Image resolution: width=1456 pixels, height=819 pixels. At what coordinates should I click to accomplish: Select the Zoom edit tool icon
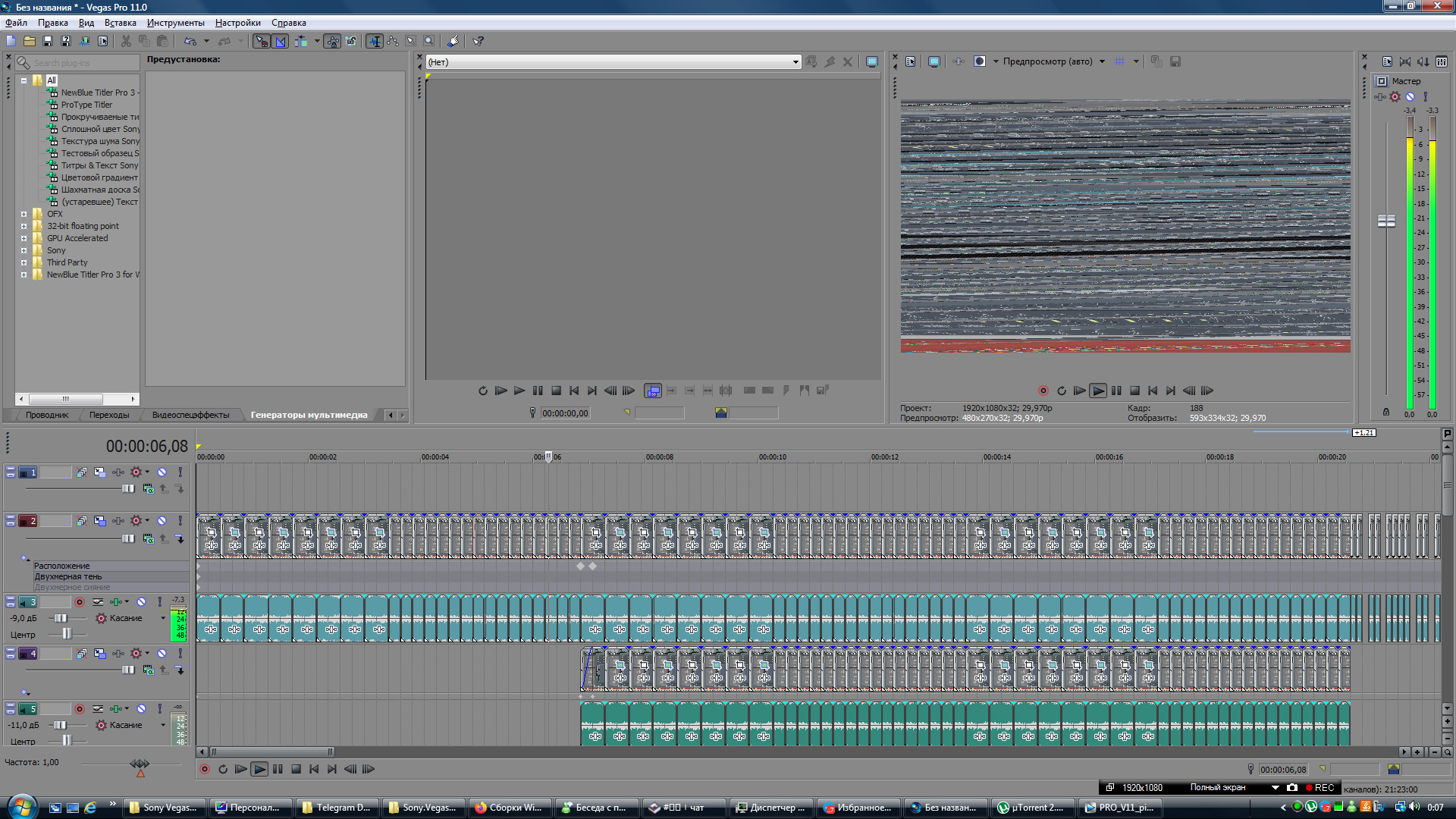point(428,41)
